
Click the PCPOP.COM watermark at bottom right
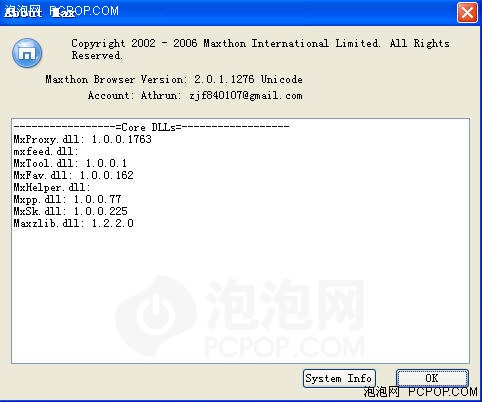pos(421,393)
